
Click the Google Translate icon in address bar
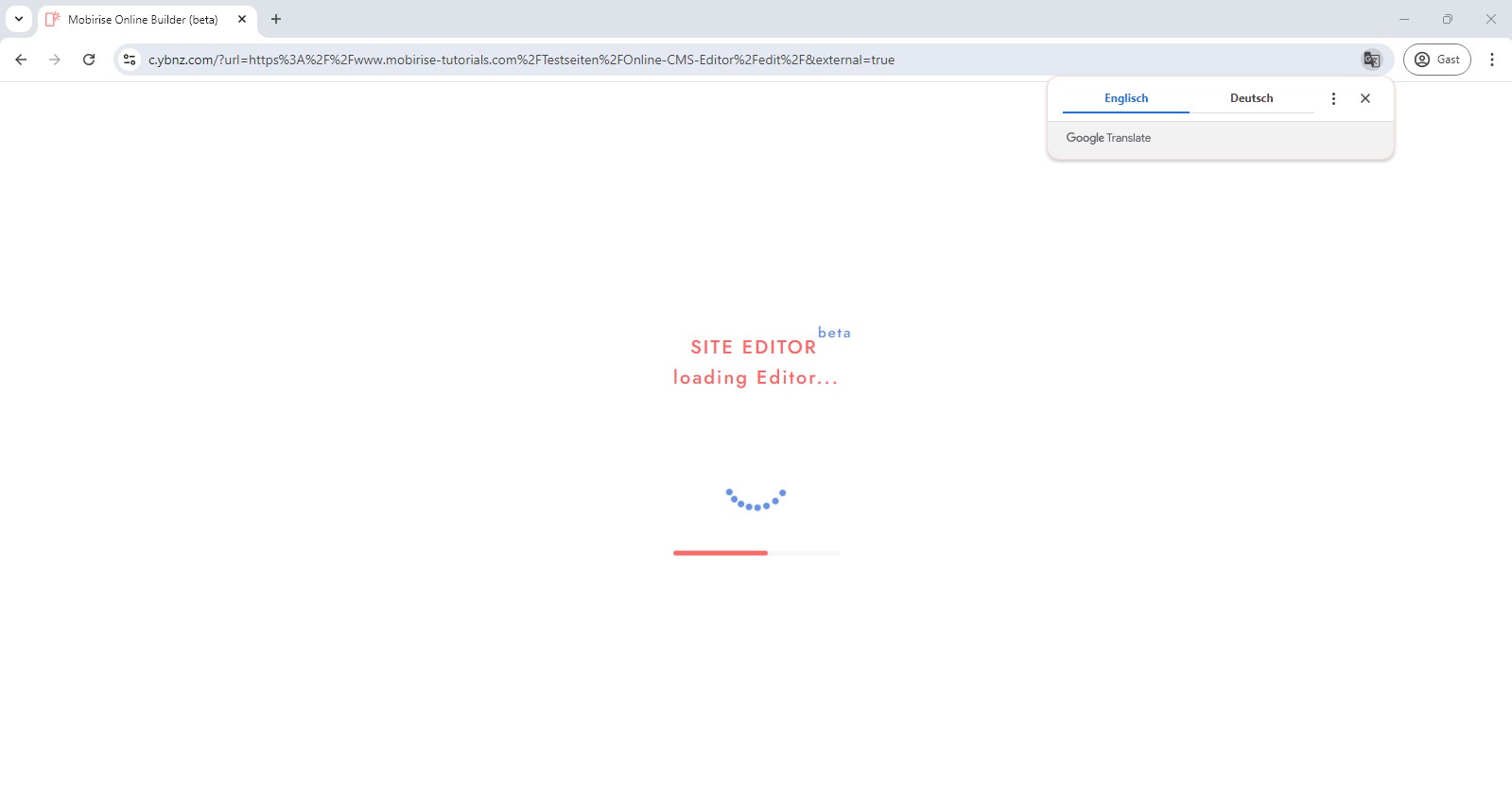pos(1371,60)
